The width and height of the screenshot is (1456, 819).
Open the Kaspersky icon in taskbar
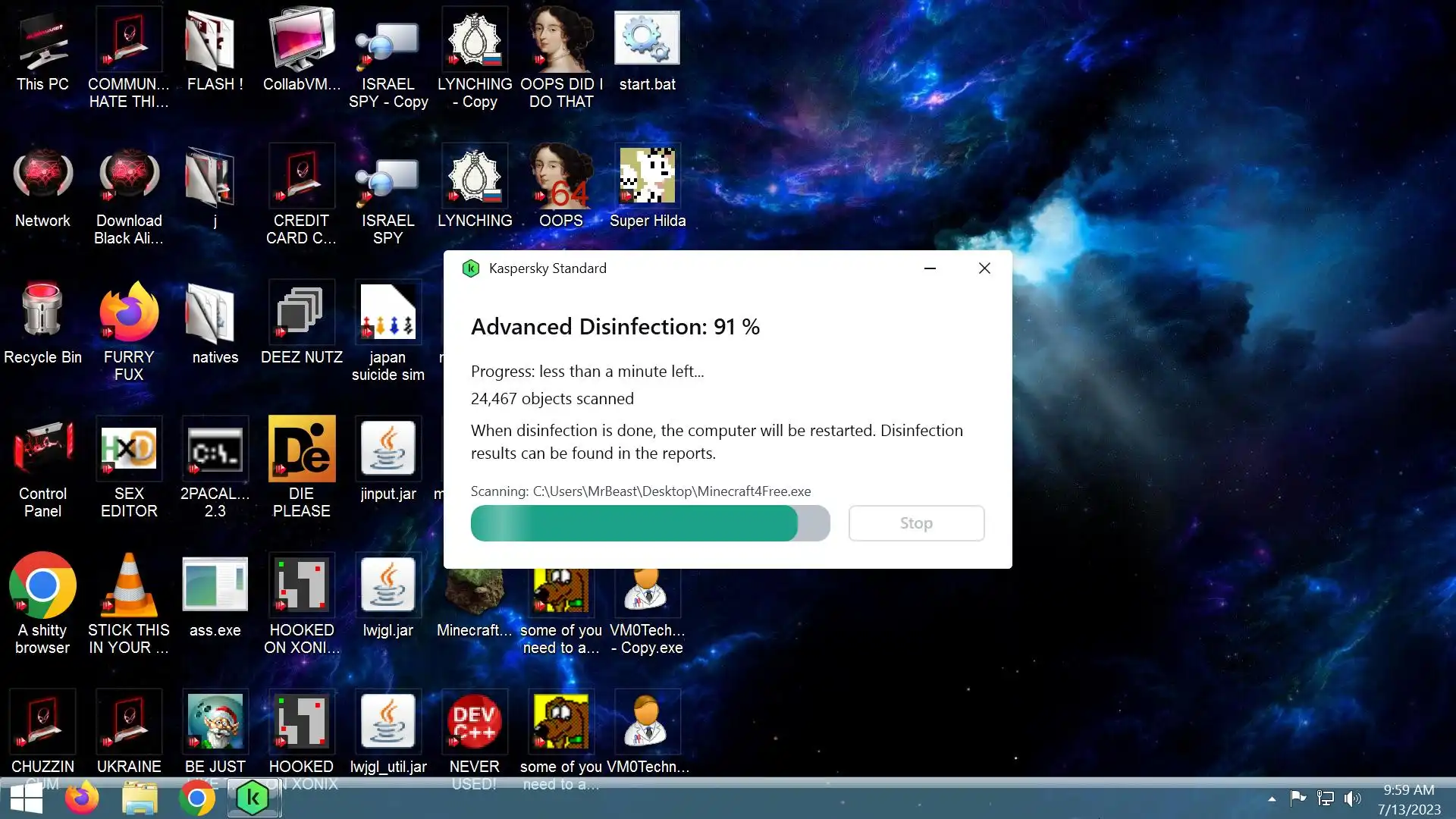pyautogui.click(x=253, y=798)
